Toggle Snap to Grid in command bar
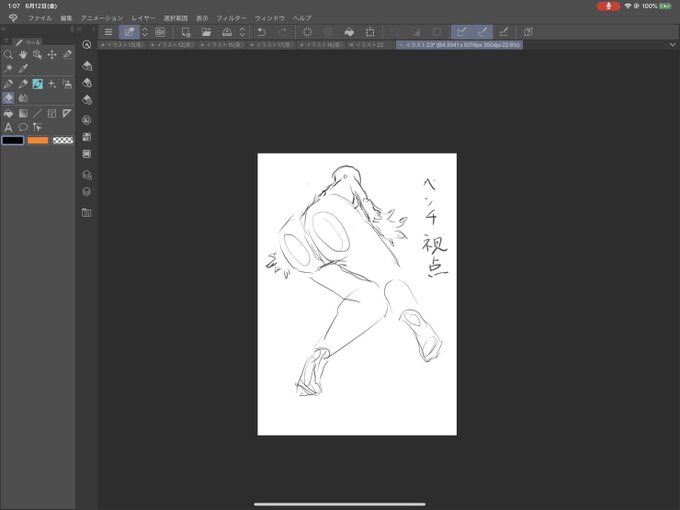Image resolution: width=680 pixels, height=510 pixels. point(503,32)
